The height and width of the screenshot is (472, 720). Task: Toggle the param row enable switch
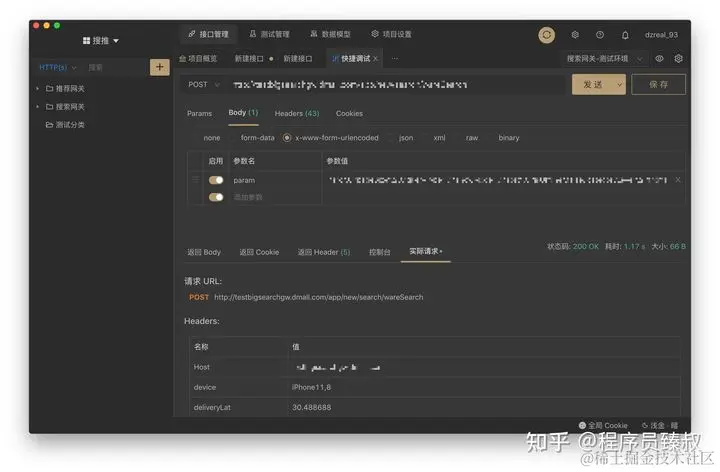[216, 180]
